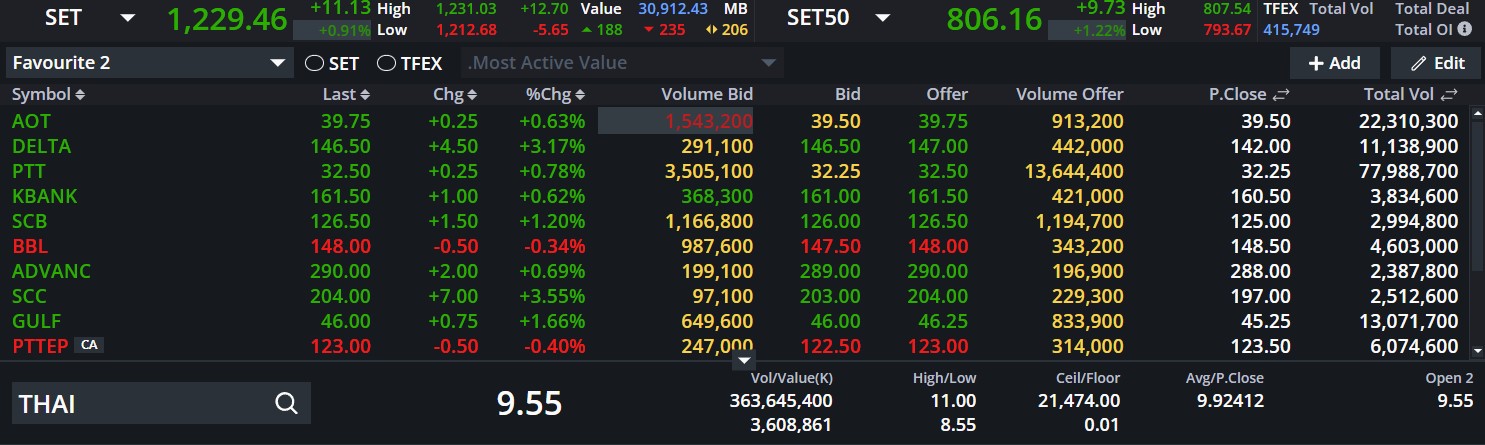Screen dimensions: 1485x445
Task: Click the small down-arrow expander below the table
Action: (x=743, y=360)
